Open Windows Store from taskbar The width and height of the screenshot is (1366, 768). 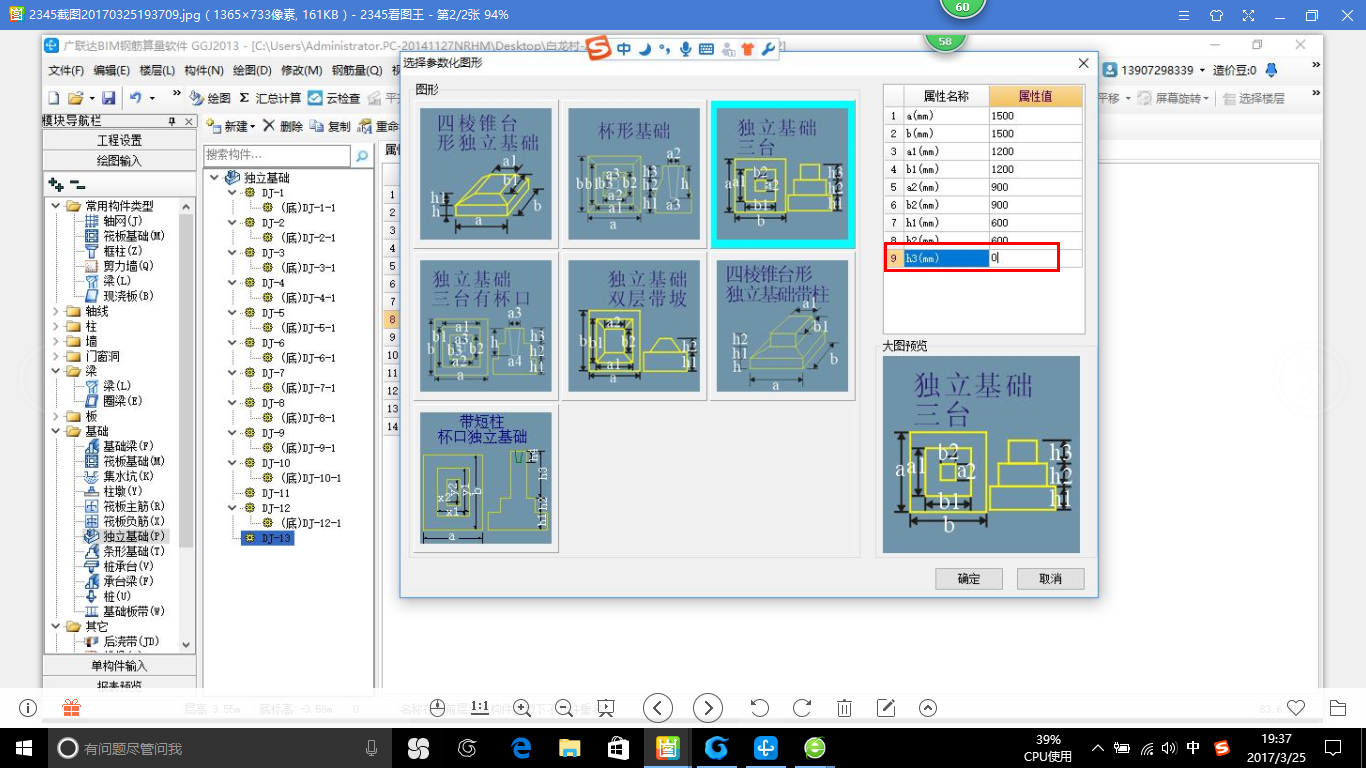coord(618,747)
